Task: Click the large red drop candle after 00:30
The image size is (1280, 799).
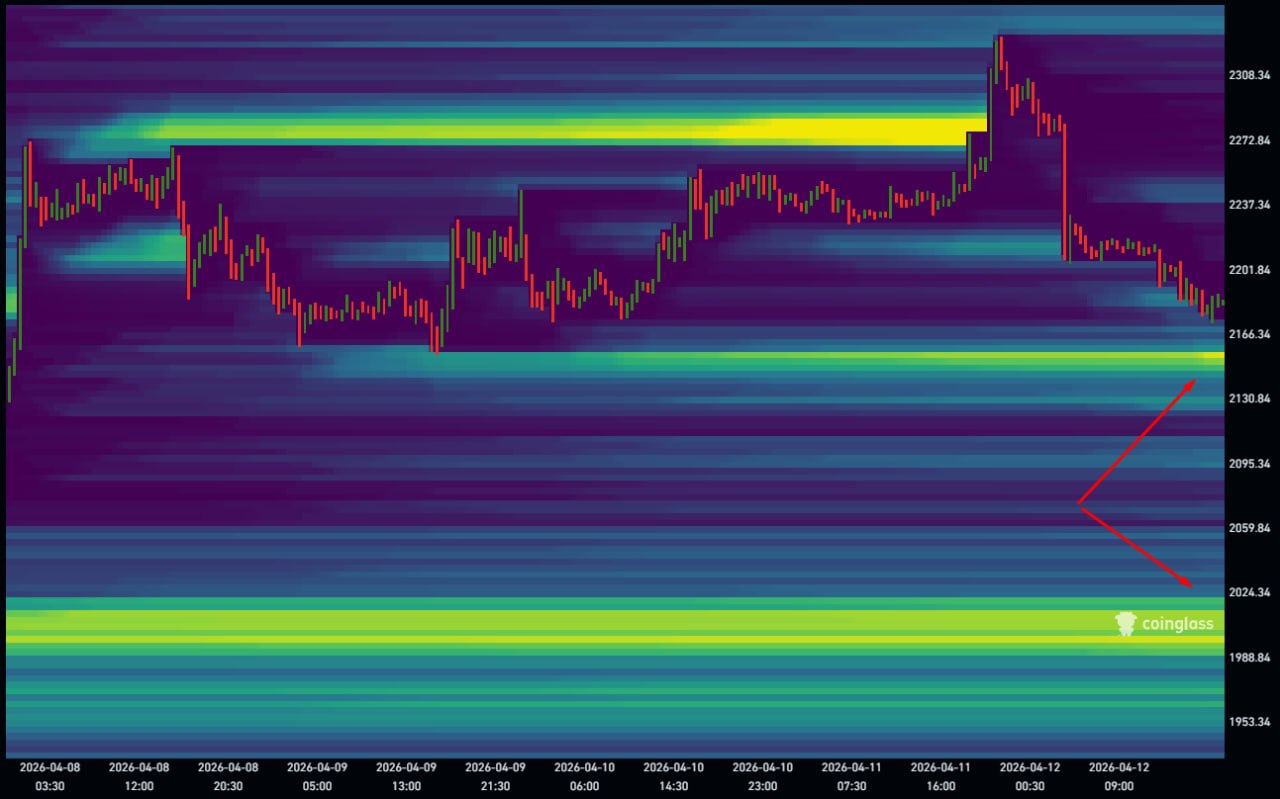Action: pyautogui.click(x=1065, y=190)
